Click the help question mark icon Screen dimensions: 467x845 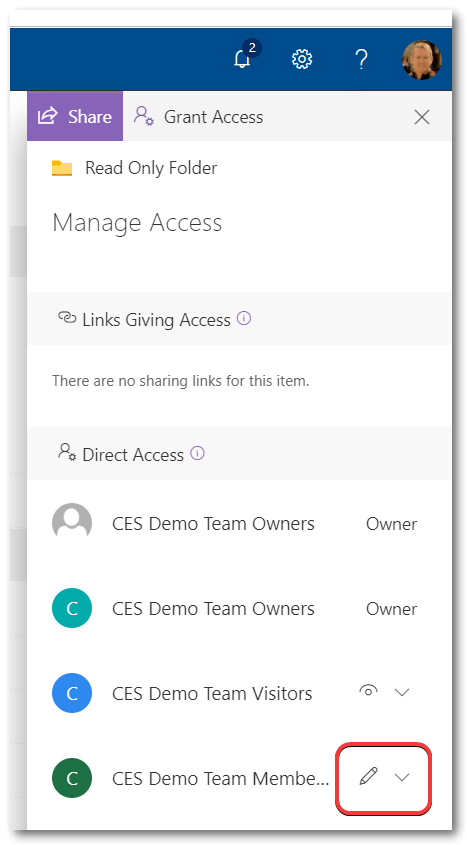pyautogui.click(x=361, y=59)
